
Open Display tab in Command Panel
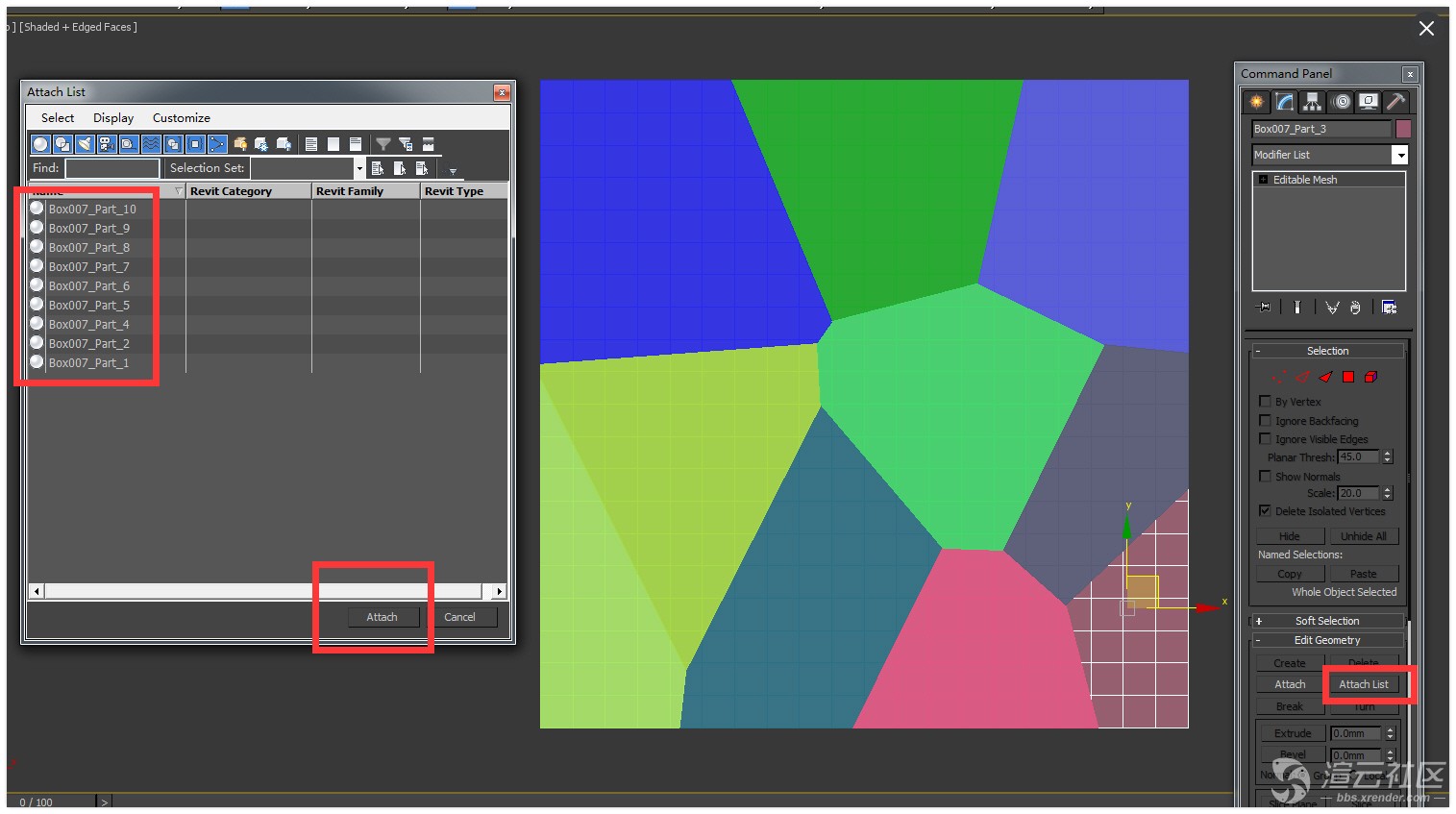coord(1369,102)
